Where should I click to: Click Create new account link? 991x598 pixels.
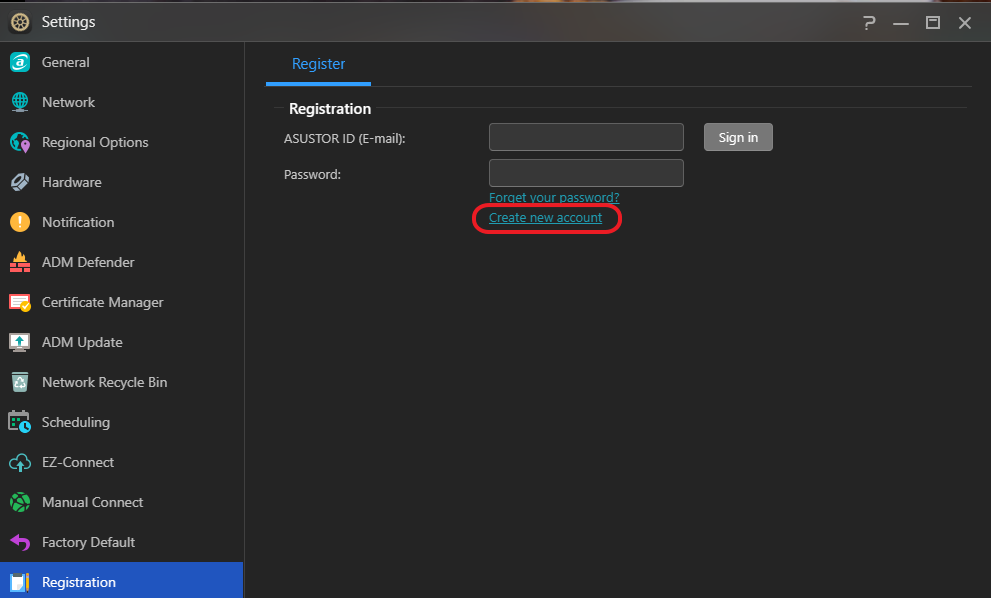545,217
